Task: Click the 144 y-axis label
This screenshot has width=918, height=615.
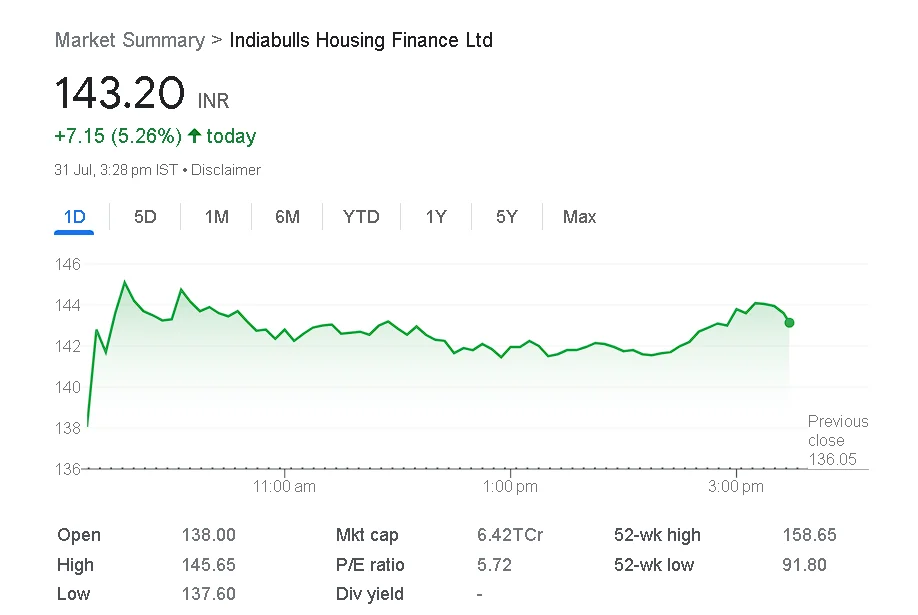Action: click(68, 305)
